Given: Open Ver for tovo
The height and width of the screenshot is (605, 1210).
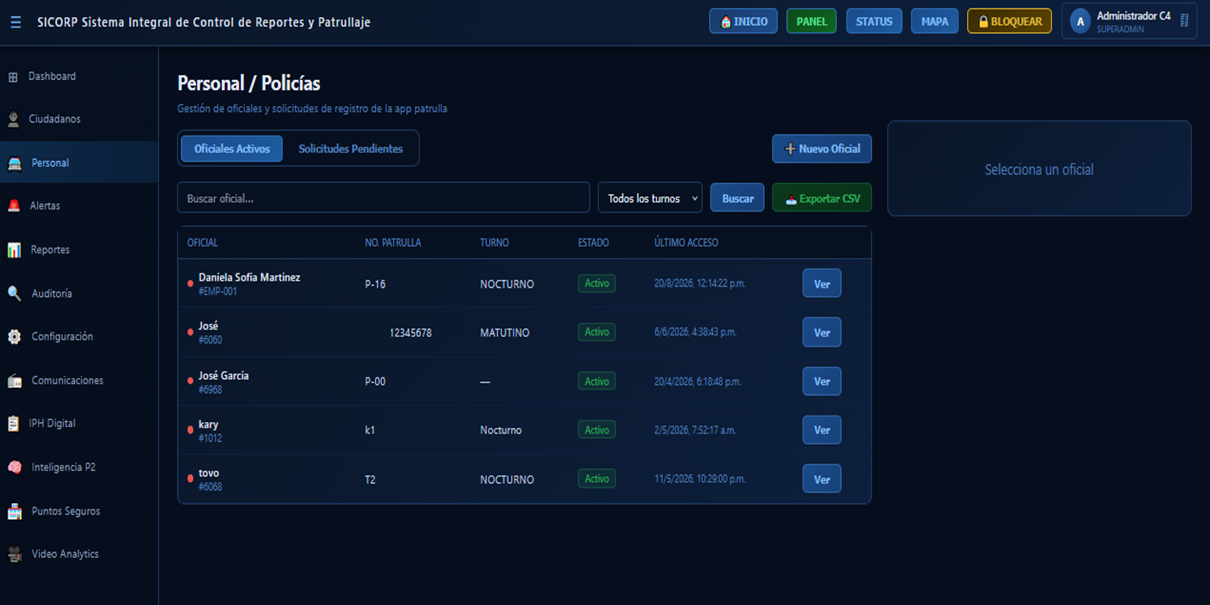Looking at the screenshot, I should click(x=822, y=479).
